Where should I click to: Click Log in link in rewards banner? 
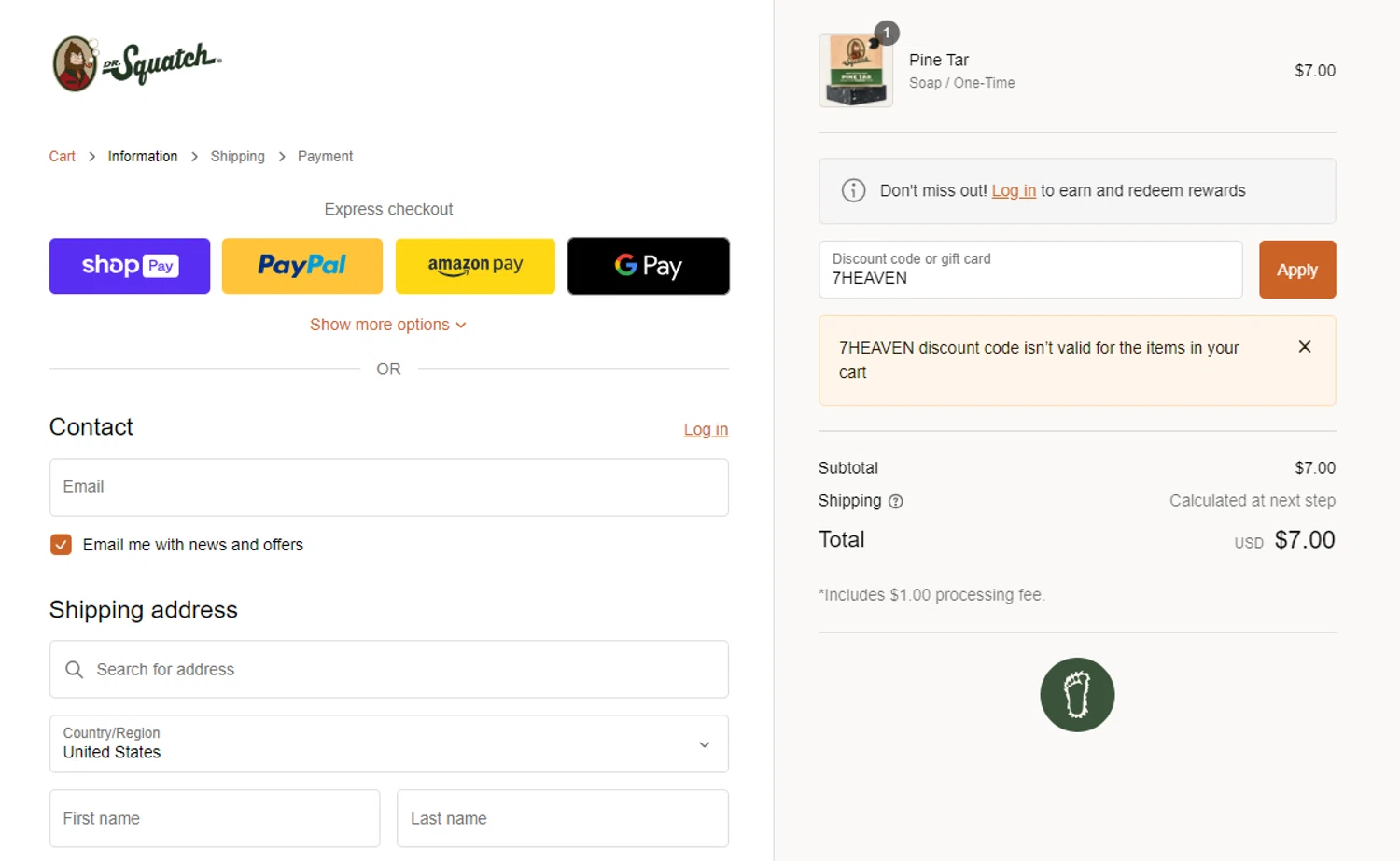pyautogui.click(x=1014, y=190)
